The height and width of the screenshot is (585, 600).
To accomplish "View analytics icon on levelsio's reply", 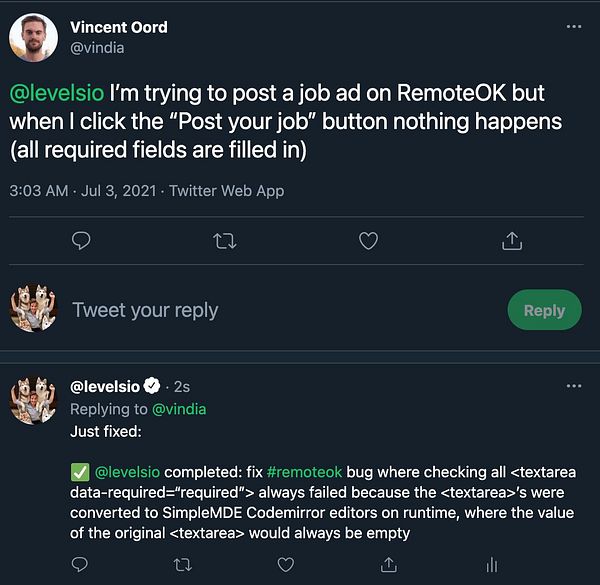I will [x=491, y=566].
